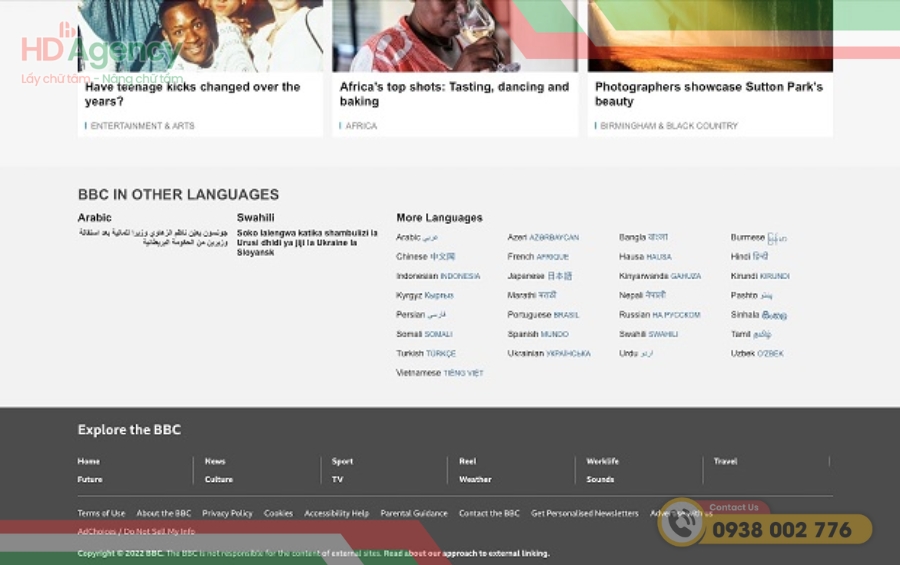Choose Hausa language link
This screenshot has width=900, height=565.
(645, 257)
